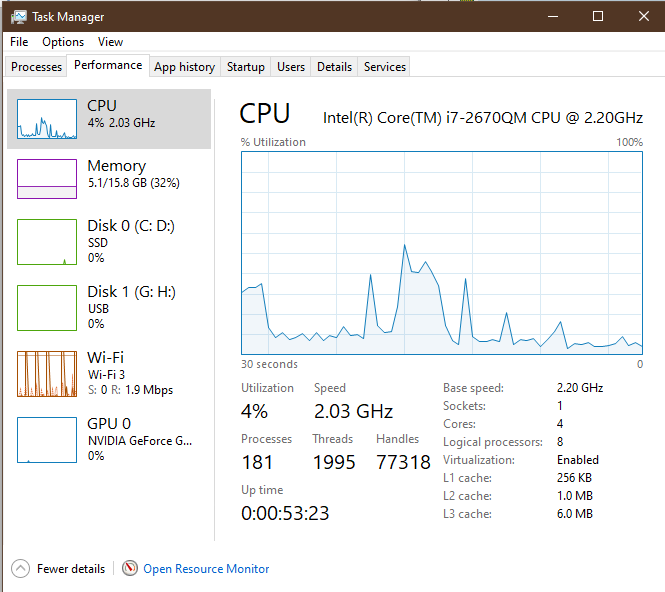Open the File menu

click(x=19, y=42)
